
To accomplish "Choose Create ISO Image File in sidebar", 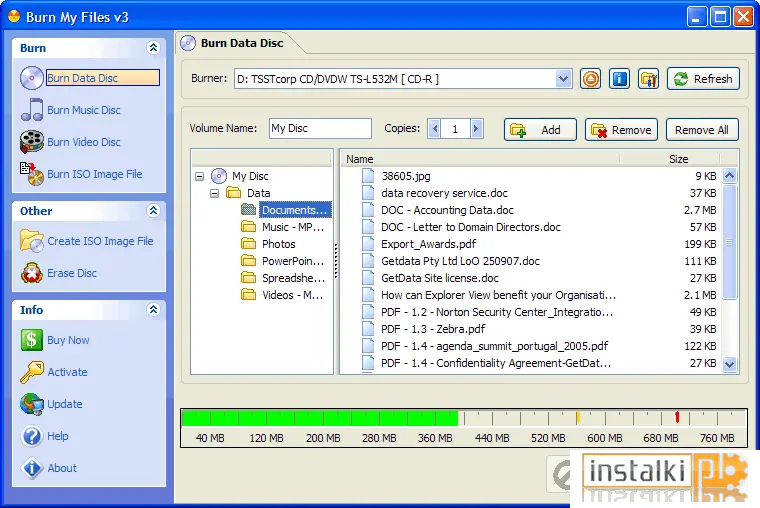I will point(100,241).
